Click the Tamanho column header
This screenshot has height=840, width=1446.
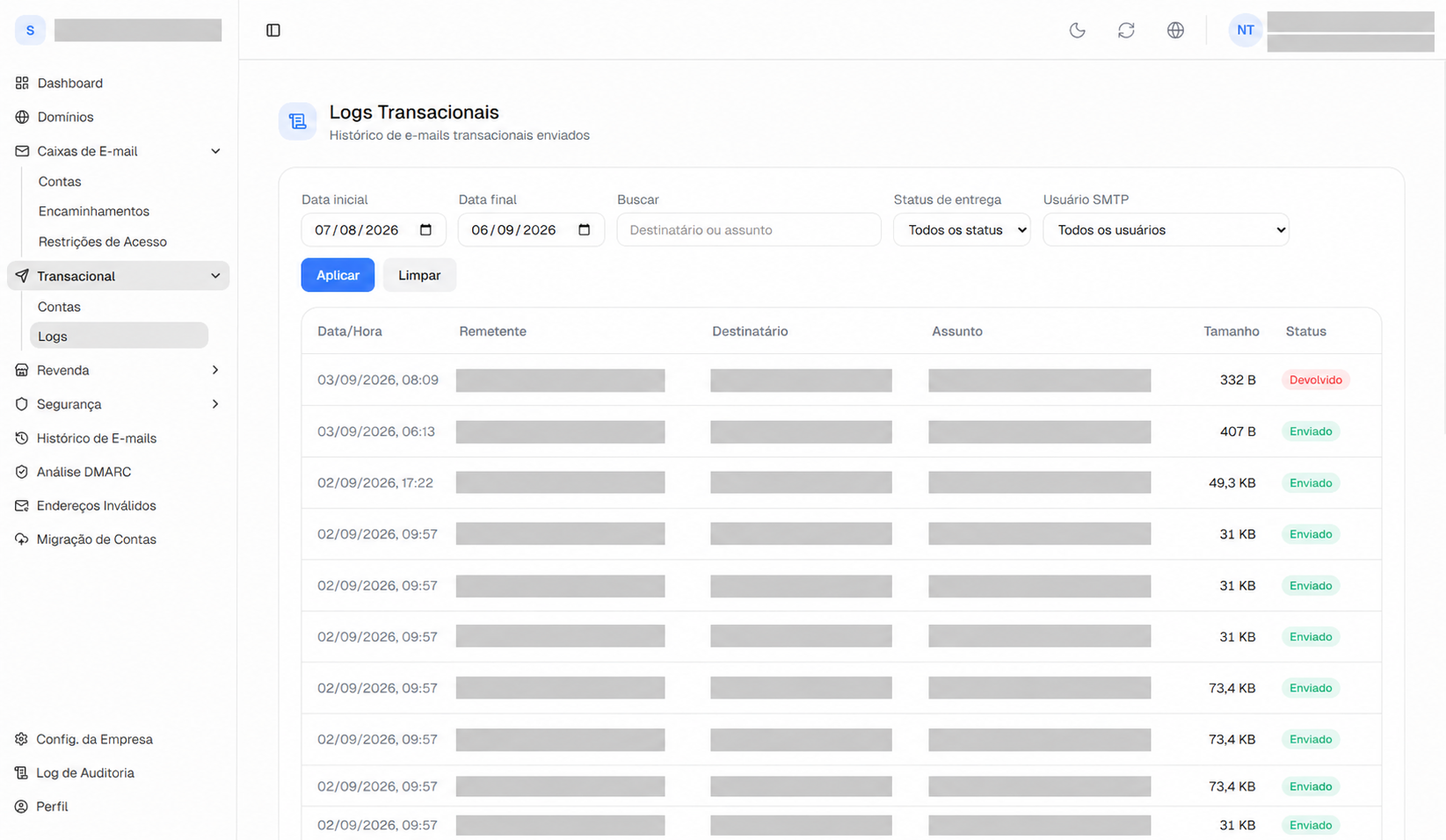click(1232, 331)
